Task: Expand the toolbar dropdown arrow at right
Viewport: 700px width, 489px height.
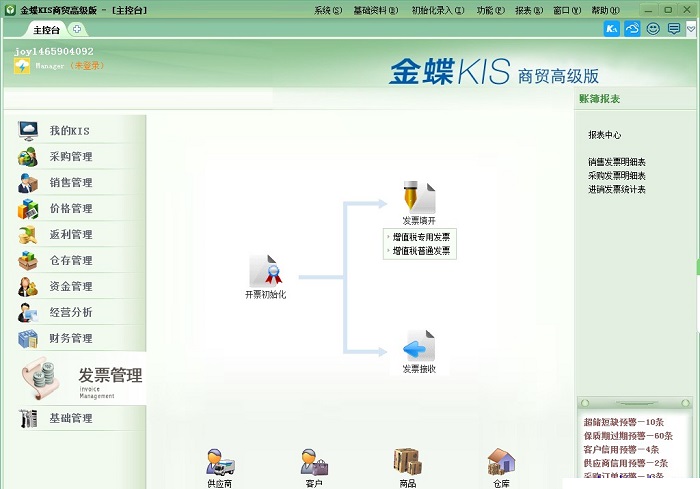Action: click(691, 29)
